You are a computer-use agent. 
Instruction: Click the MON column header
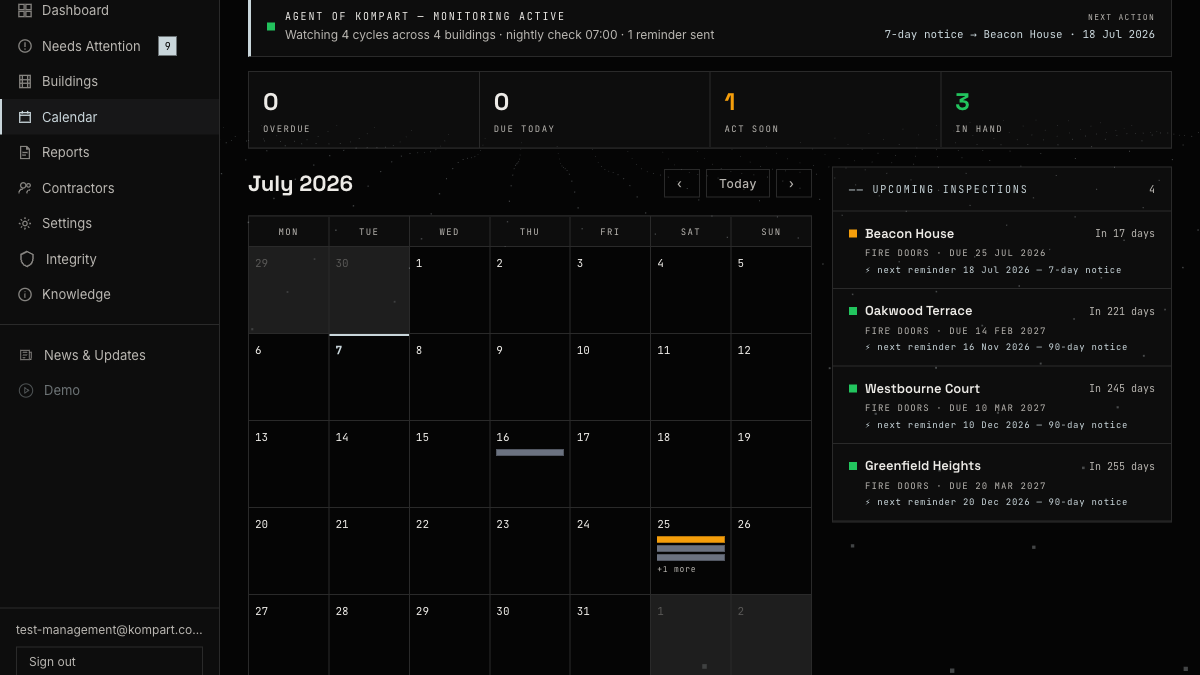pos(288,232)
